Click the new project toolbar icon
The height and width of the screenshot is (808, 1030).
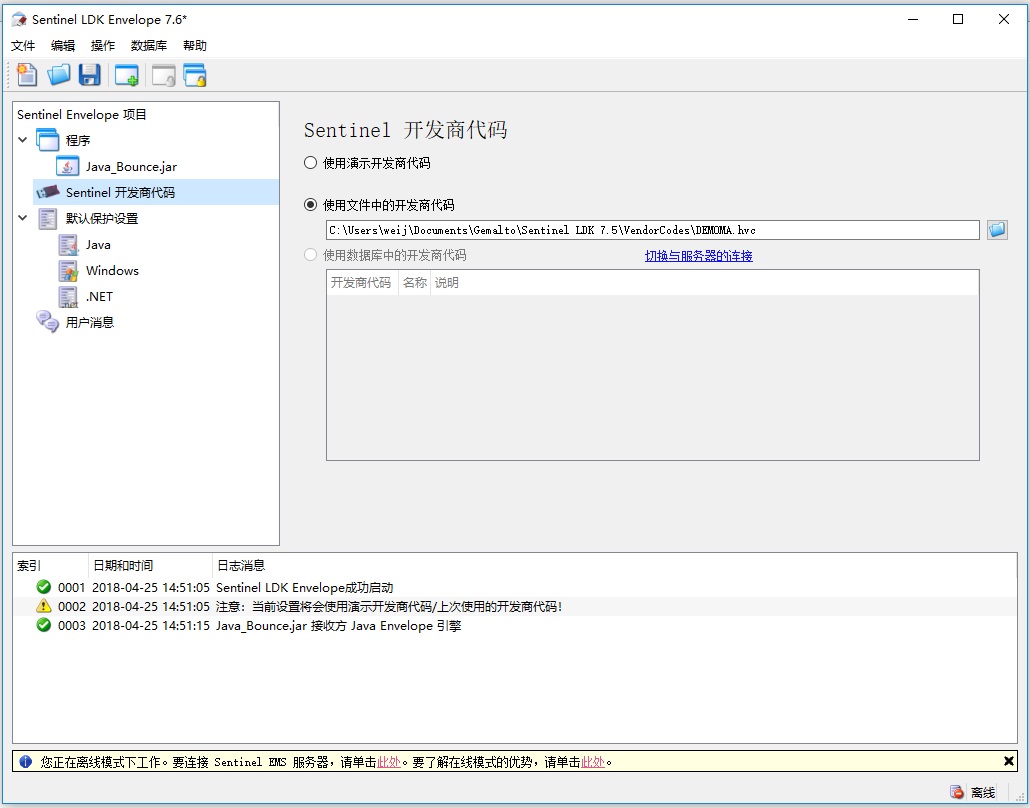point(27,75)
